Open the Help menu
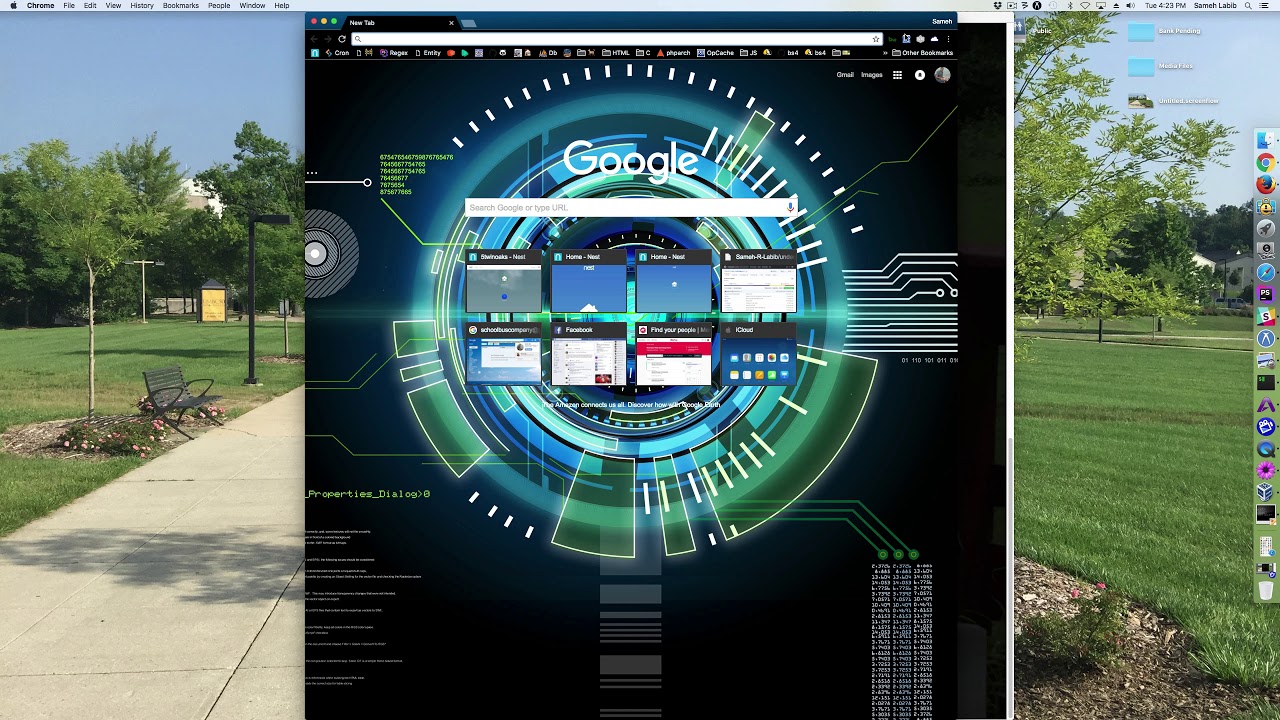 [282, 6]
